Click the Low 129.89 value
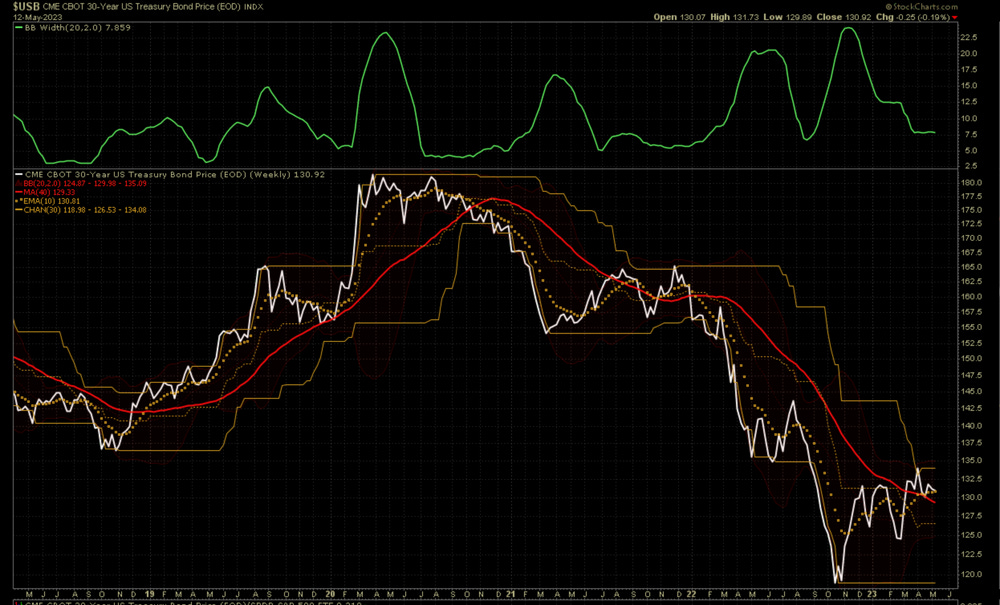 [x=786, y=17]
